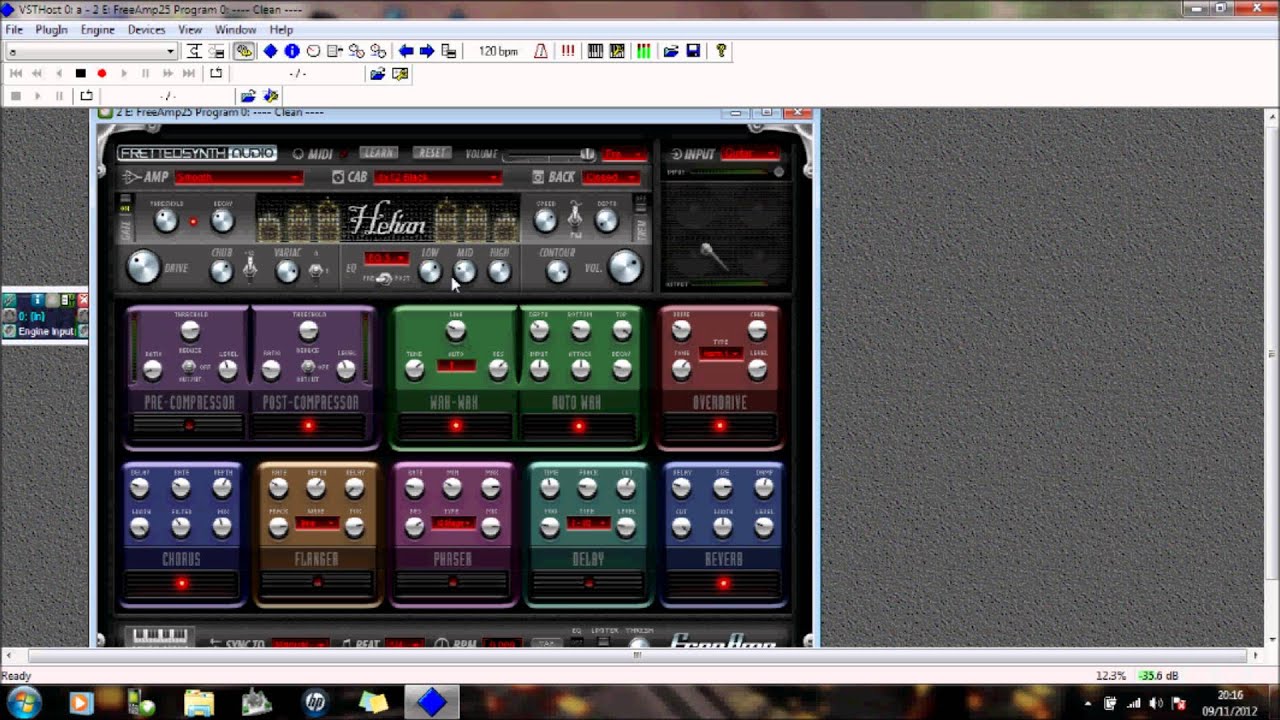
Task: Click the blue open folder icon in main toolbar
Action: click(671, 51)
